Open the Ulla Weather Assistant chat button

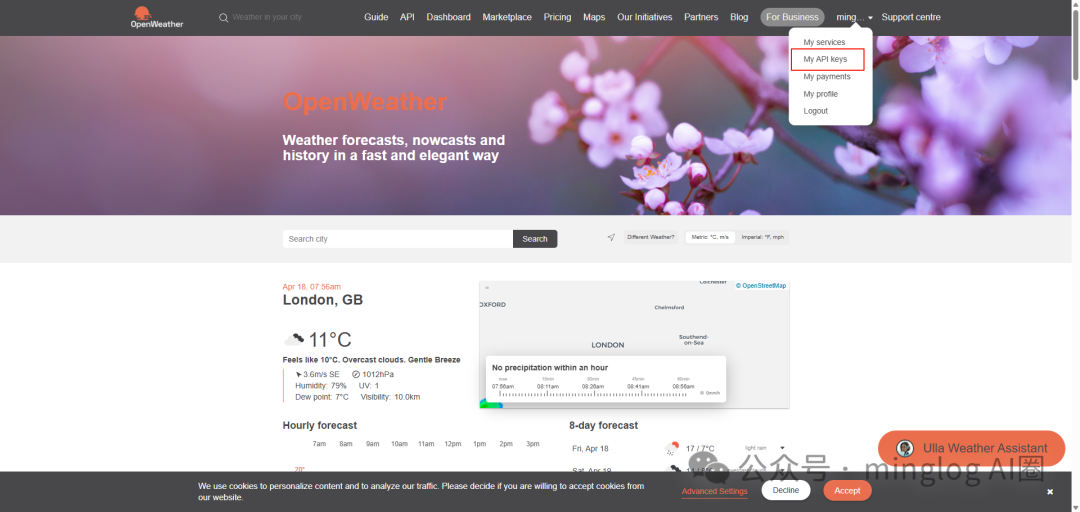click(972, 448)
